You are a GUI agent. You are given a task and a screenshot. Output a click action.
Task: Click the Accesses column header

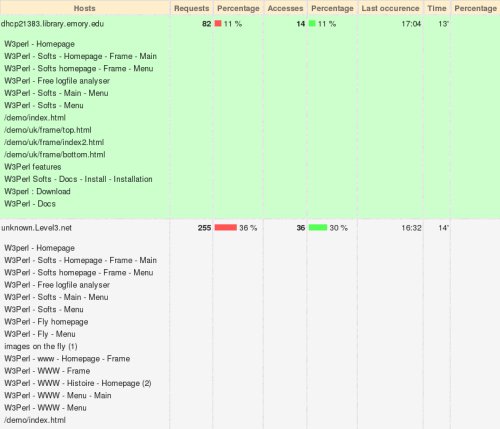pos(285,9)
